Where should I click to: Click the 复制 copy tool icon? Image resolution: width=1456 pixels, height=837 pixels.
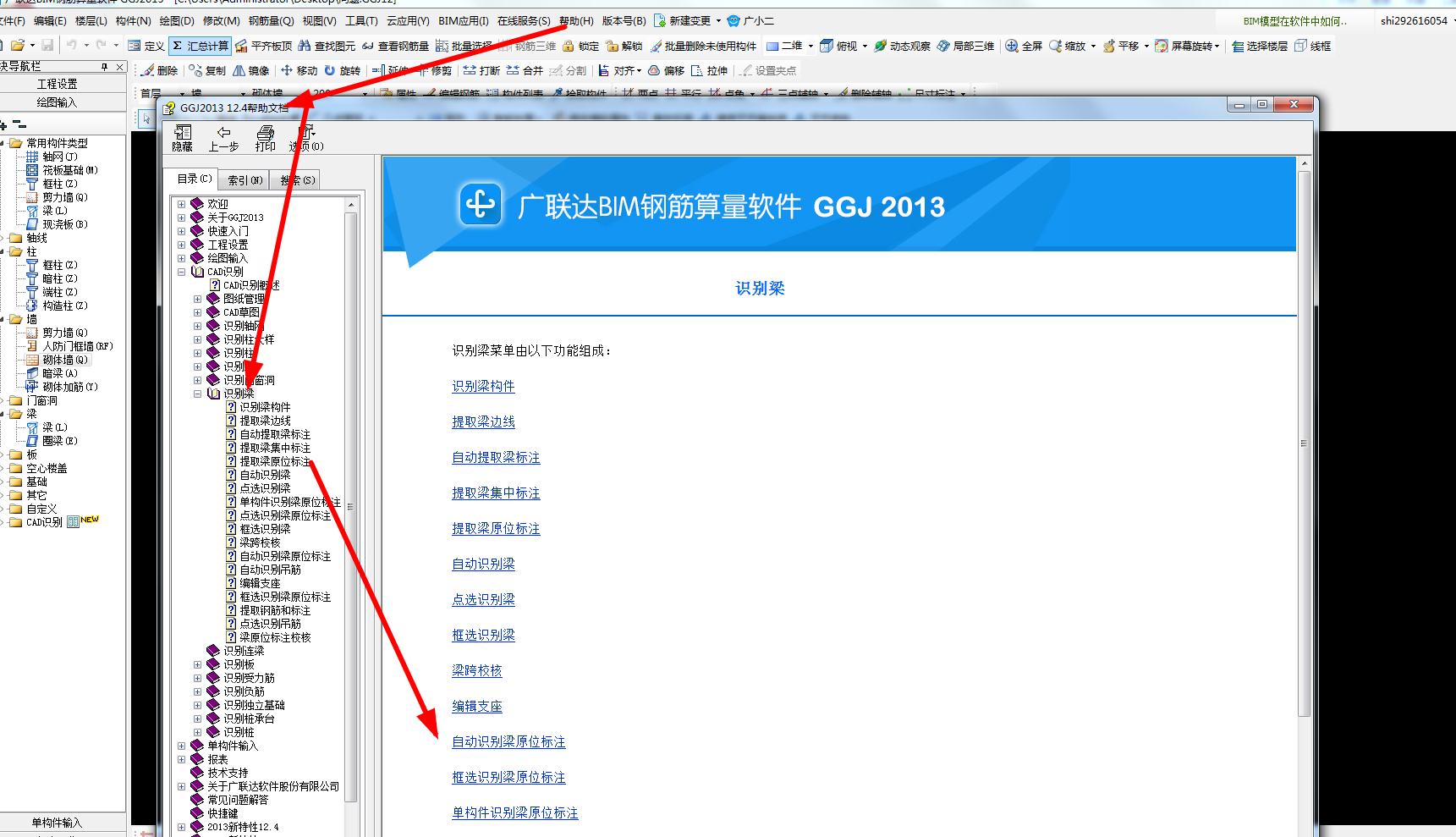[x=195, y=70]
